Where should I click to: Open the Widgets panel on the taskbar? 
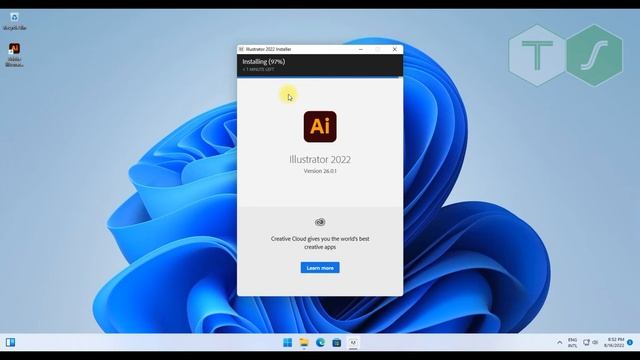11,342
